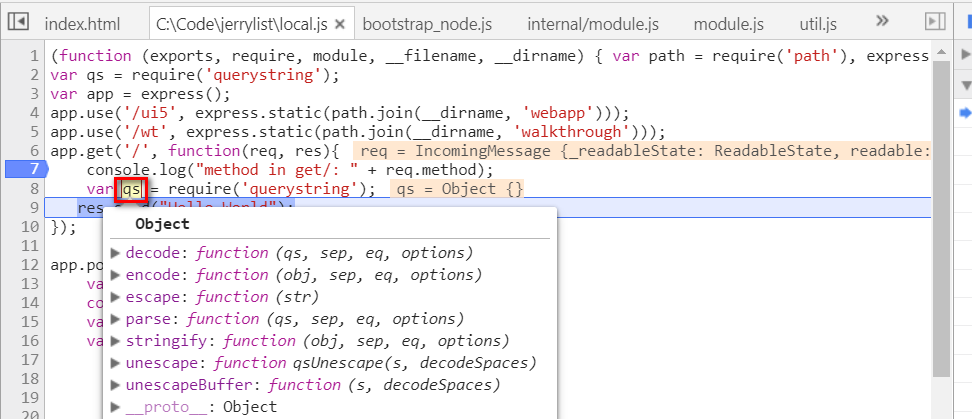Click the 'path' string on line 1
Screen dimensions: 972x419
pyautogui.click(x=812, y=56)
